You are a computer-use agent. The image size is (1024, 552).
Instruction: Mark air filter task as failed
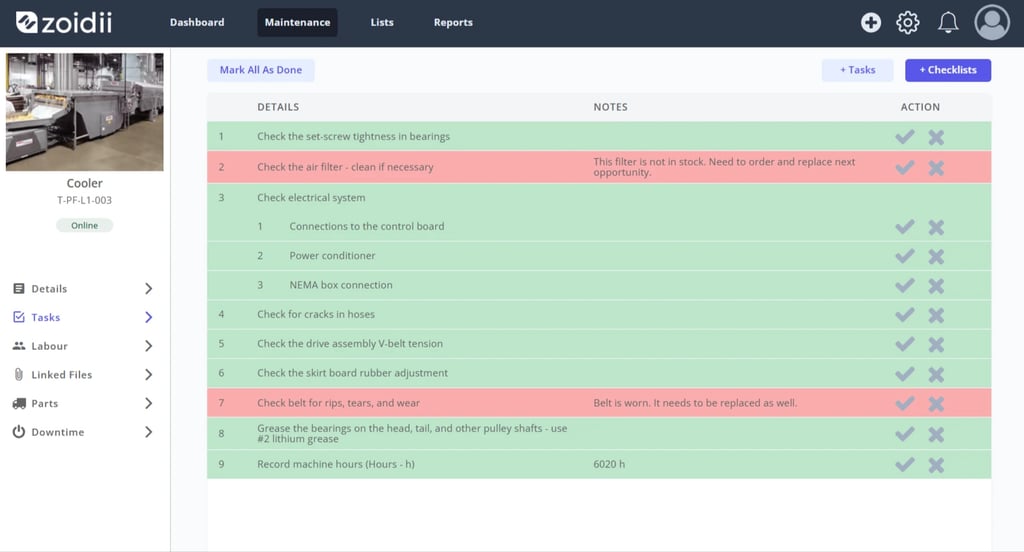pos(936,168)
